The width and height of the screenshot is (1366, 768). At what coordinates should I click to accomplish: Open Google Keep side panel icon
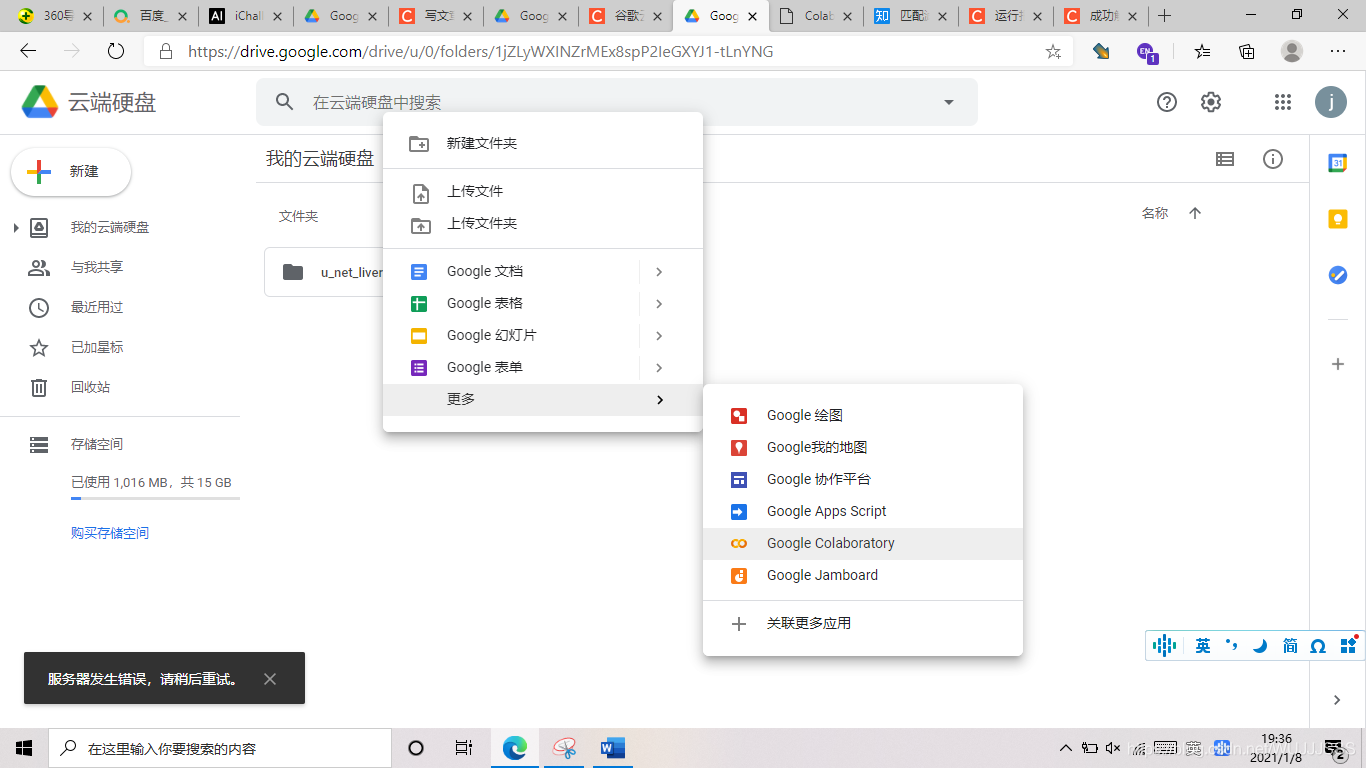point(1338,219)
